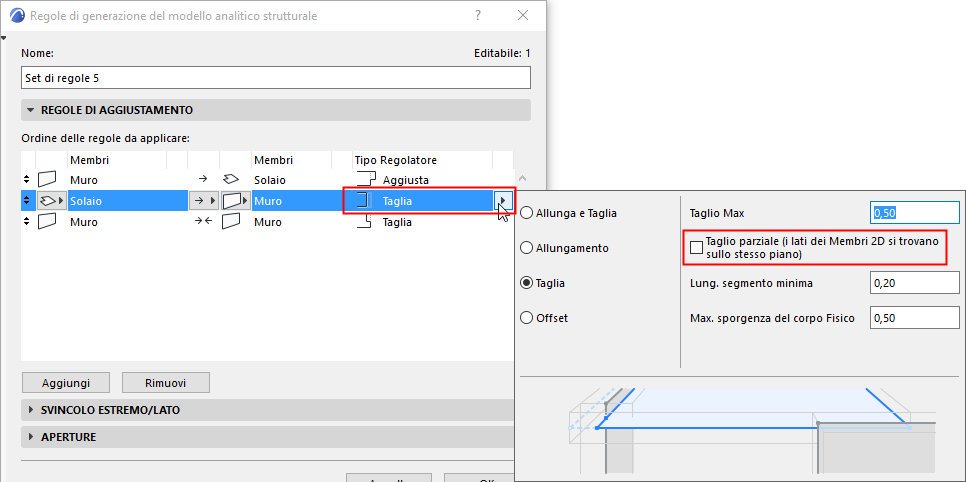Viewport: 966px width, 482px height.
Task: Open the regulator settings flyout arrow
Action: coord(503,201)
